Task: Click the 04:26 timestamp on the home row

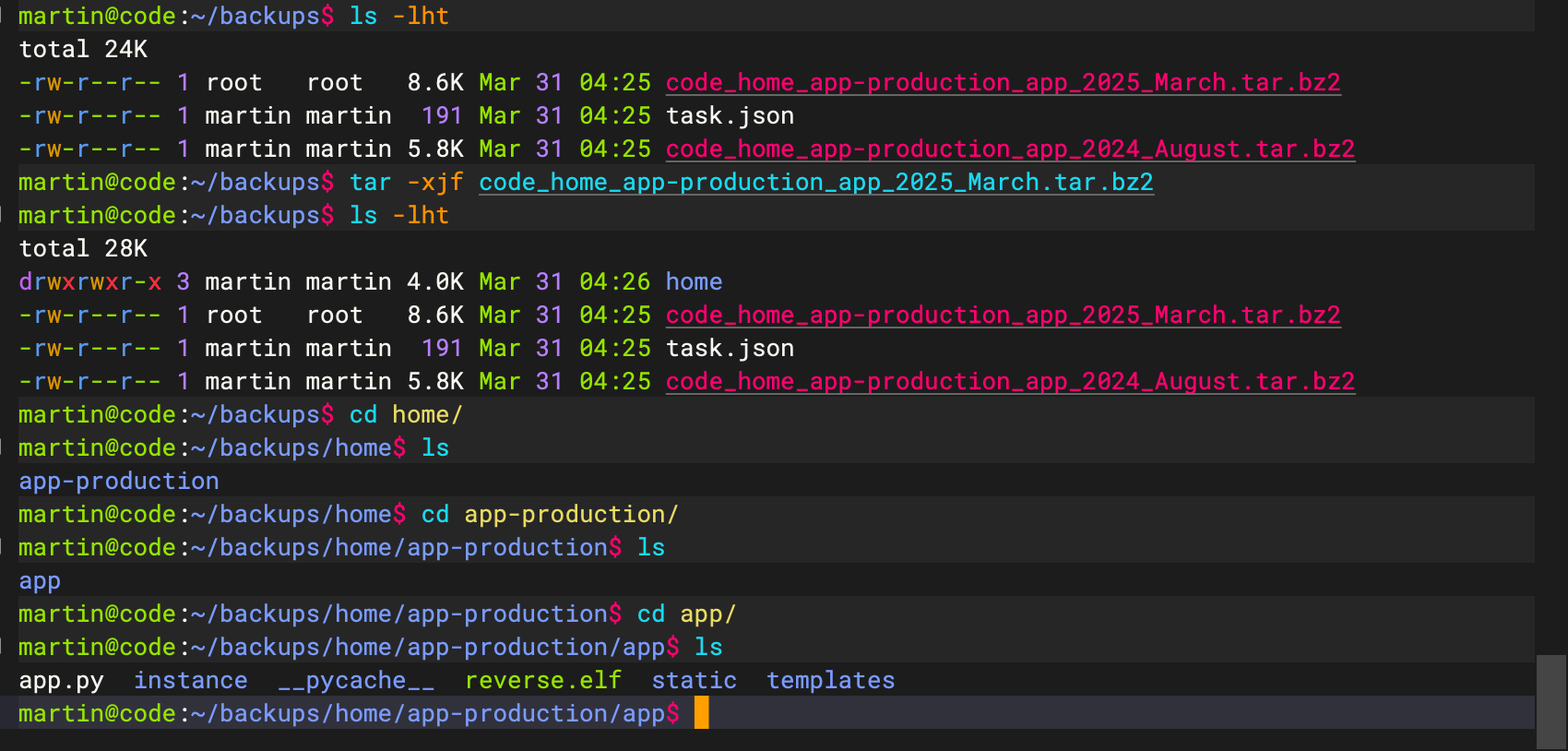Action: 614,281
